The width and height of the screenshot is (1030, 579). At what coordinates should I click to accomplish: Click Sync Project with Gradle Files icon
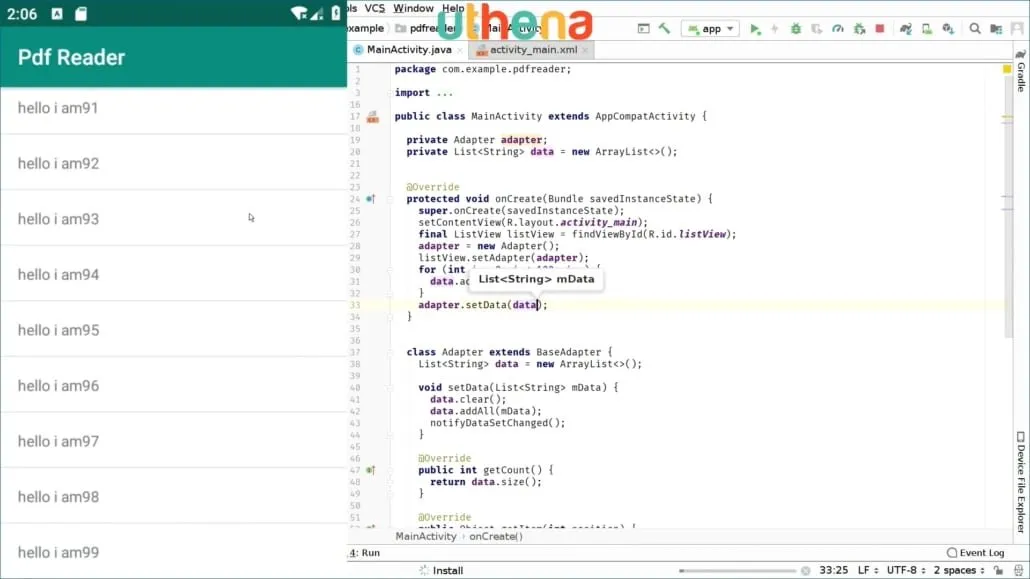(x=906, y=29)
